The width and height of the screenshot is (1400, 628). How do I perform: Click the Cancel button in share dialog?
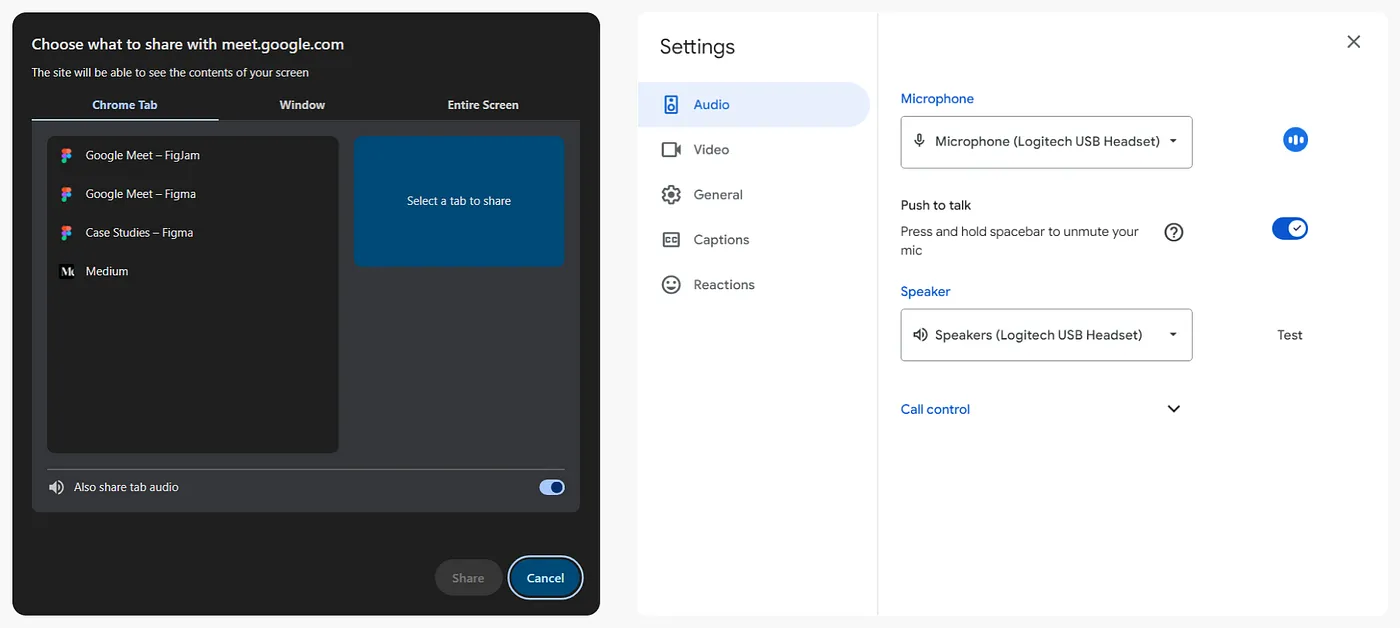[x=545, y=577]
